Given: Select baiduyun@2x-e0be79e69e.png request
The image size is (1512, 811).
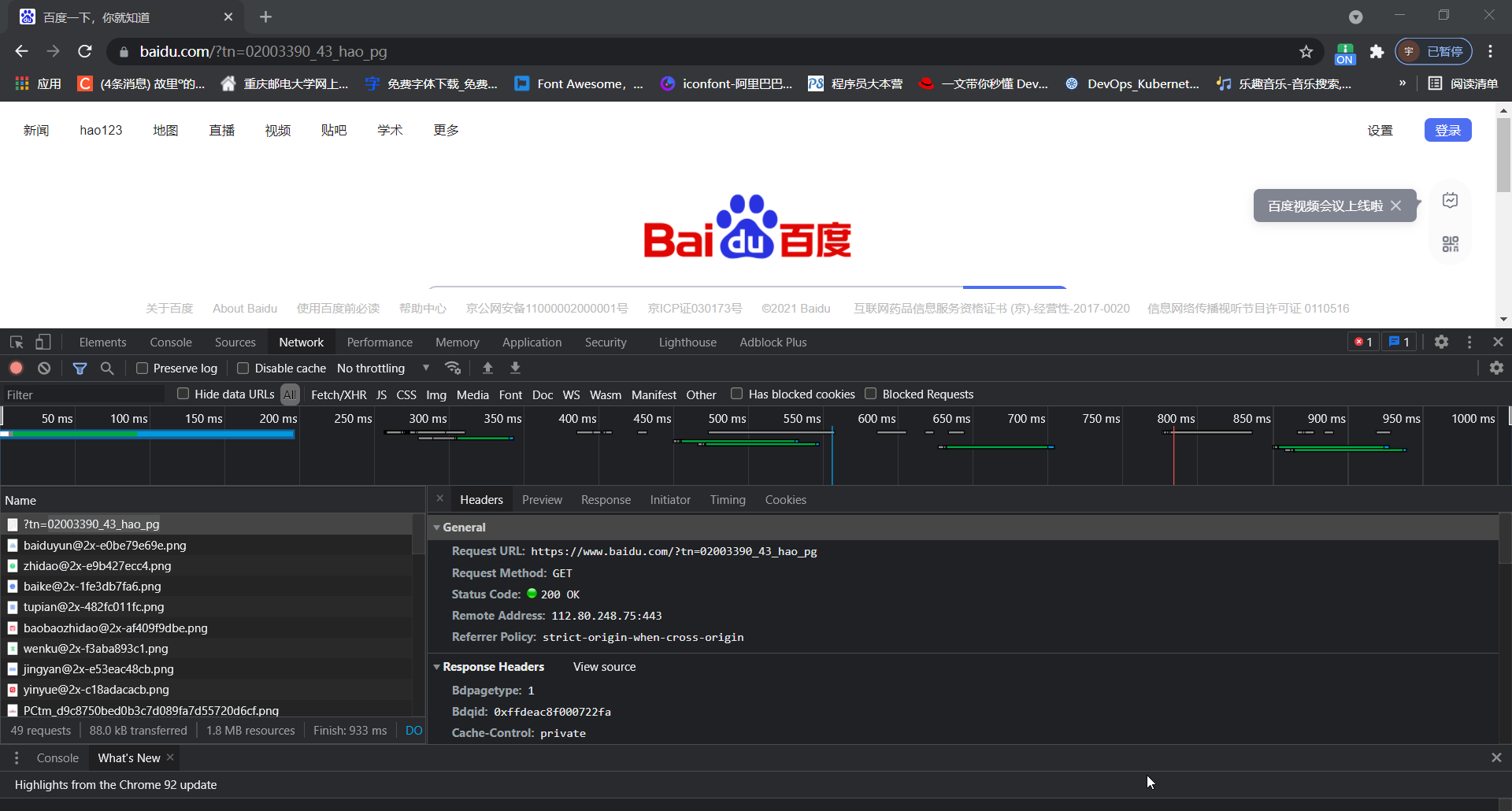Looking at the screenshot, I should click(x=206, y=545).
